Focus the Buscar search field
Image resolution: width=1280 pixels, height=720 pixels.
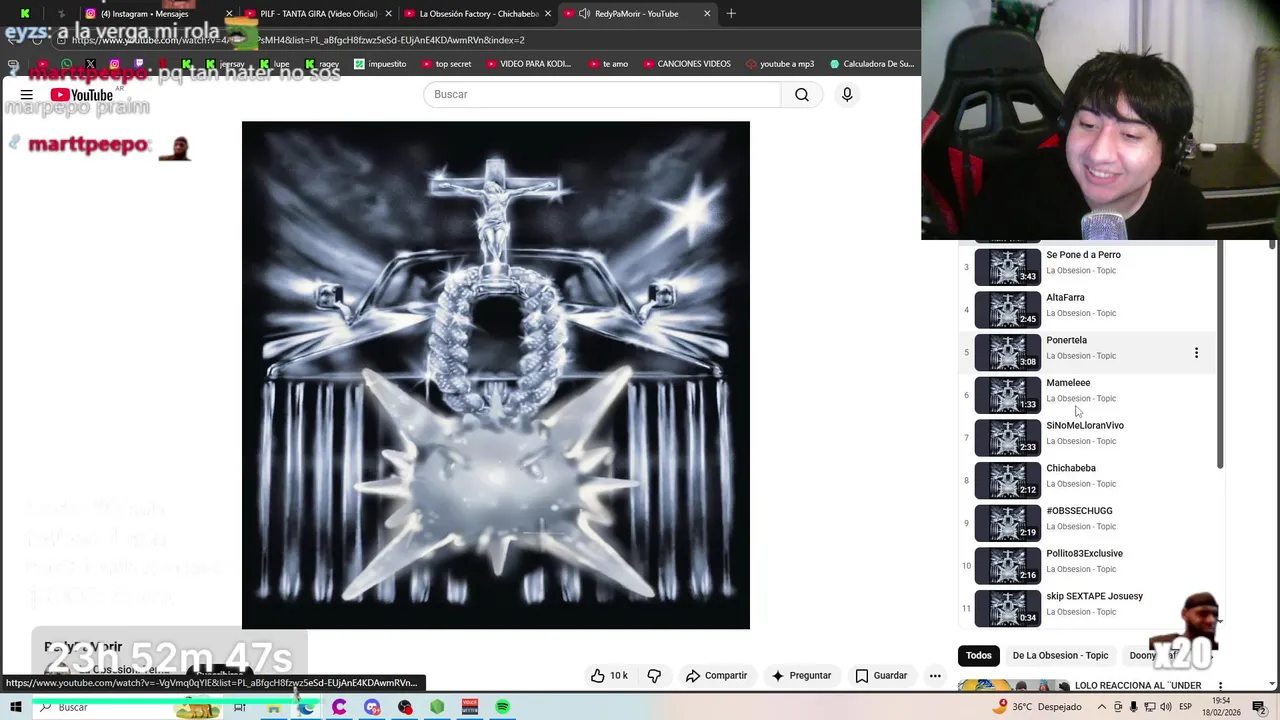click(602, 94)
